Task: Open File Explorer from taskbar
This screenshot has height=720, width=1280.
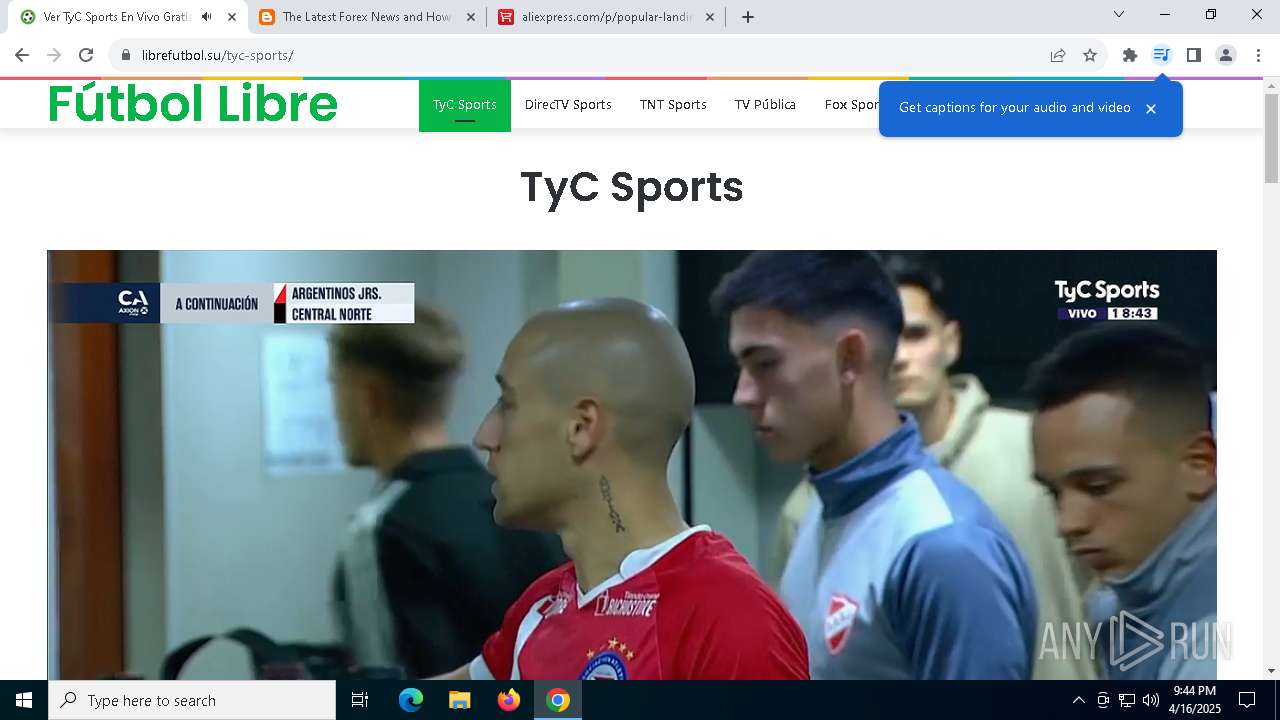Action: 459,700
